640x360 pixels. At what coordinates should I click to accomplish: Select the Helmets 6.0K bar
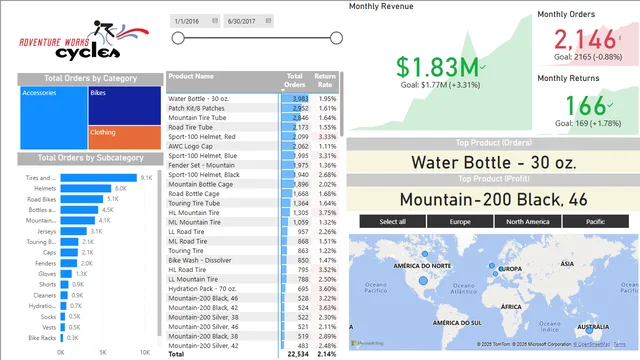point(86,188)
